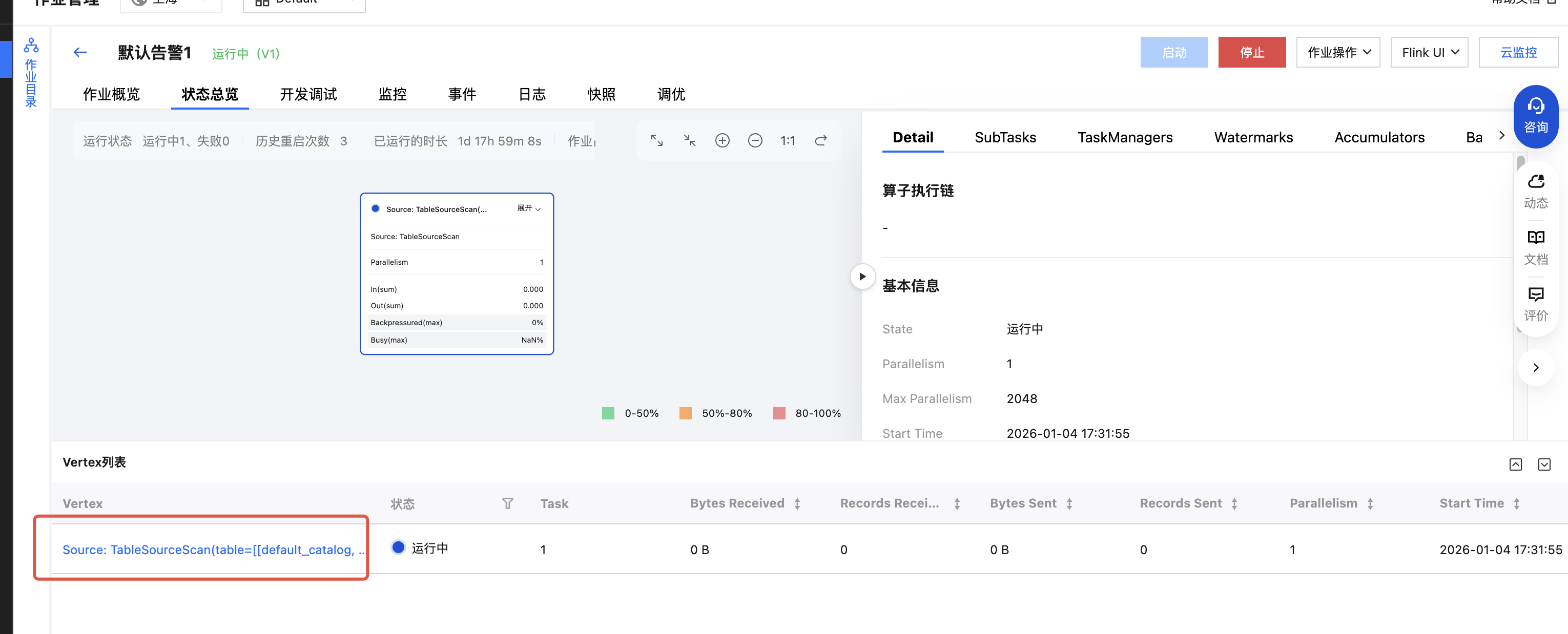
Task: Zoom in the job graph
Action: (x=722, y=140)
